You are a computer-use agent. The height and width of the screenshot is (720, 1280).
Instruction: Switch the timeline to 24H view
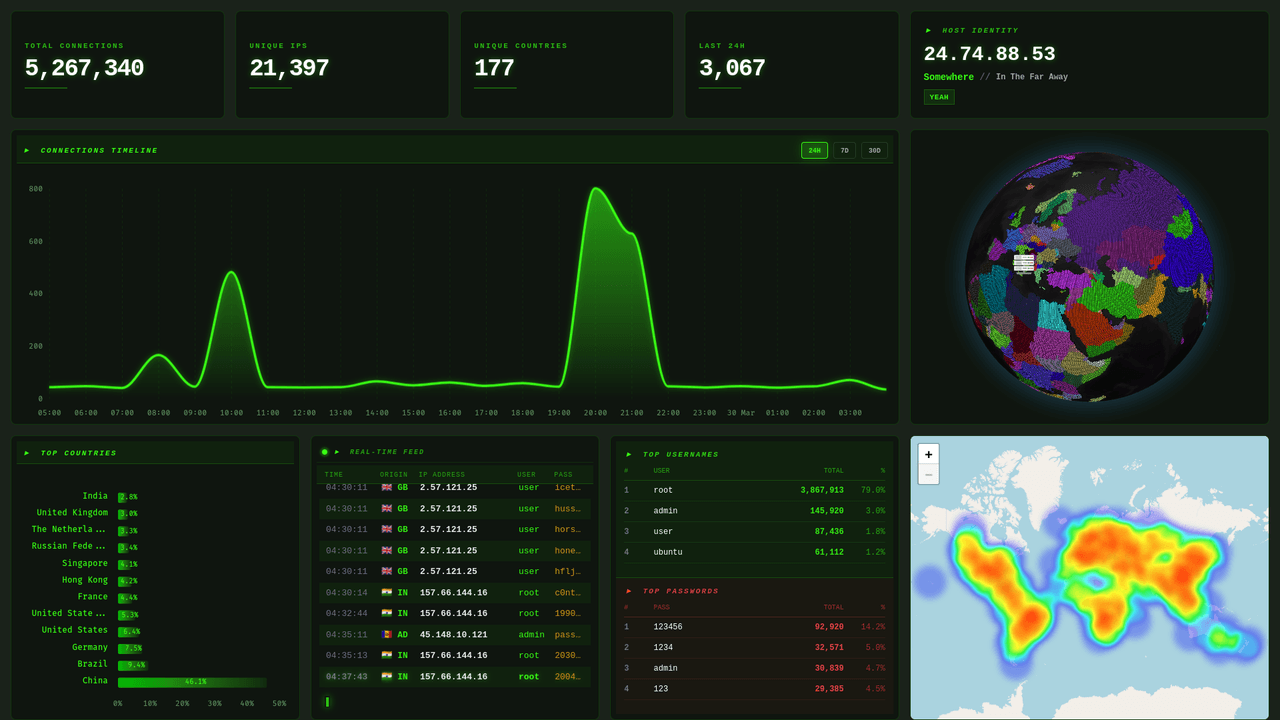click(814, 150)
